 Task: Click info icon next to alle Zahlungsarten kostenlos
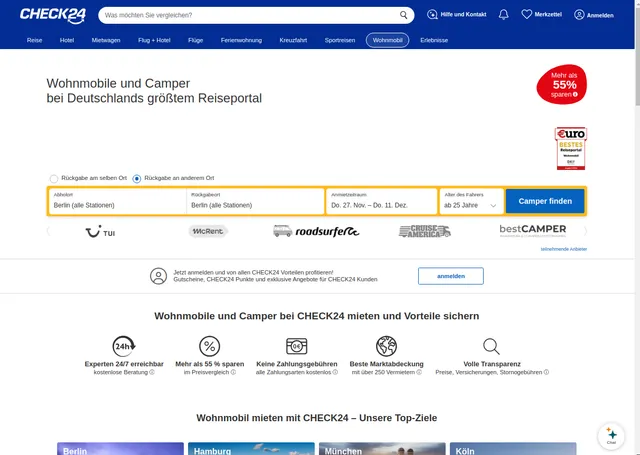[x=335, y=372]
